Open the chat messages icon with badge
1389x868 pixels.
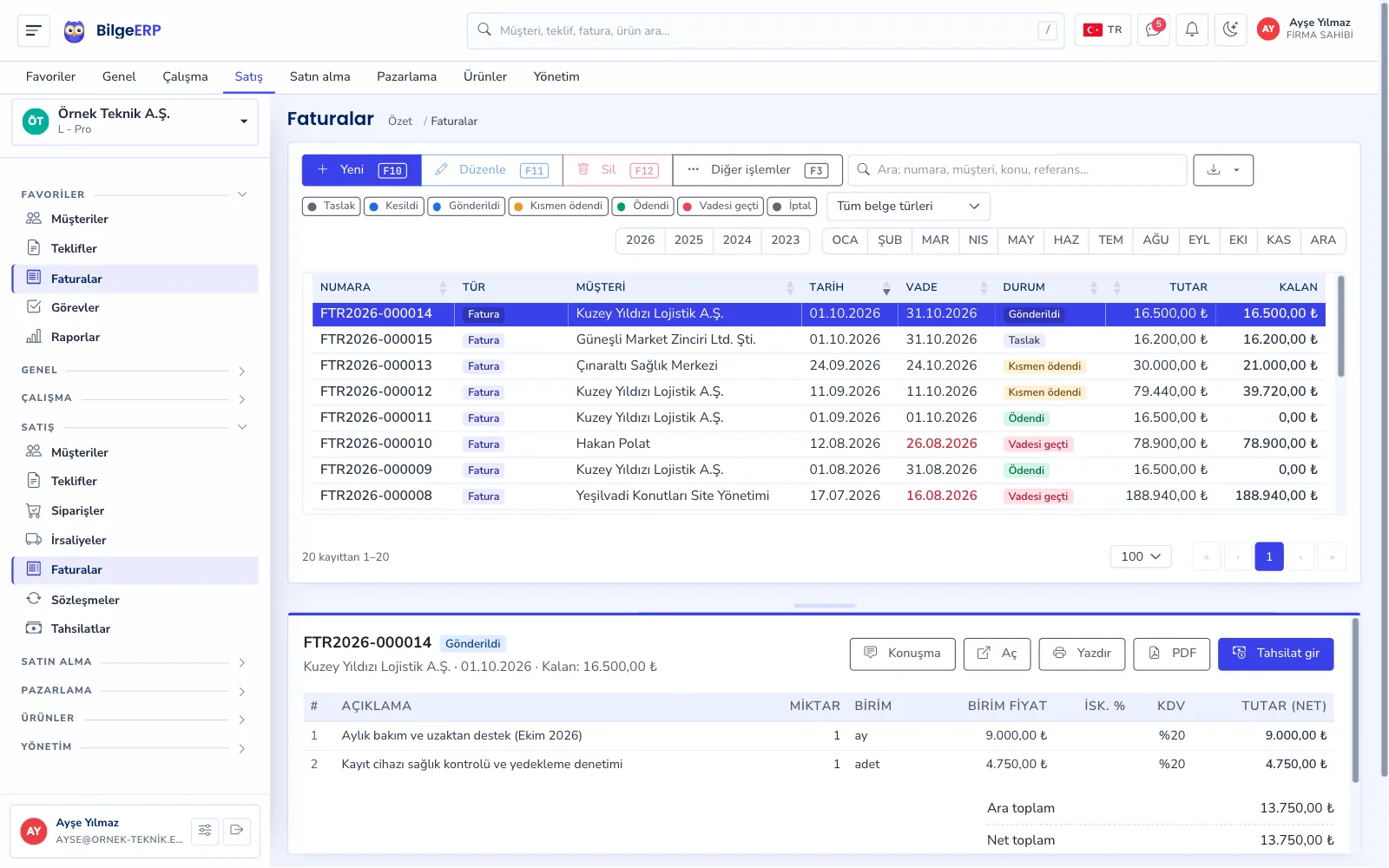click(1154, 30)
